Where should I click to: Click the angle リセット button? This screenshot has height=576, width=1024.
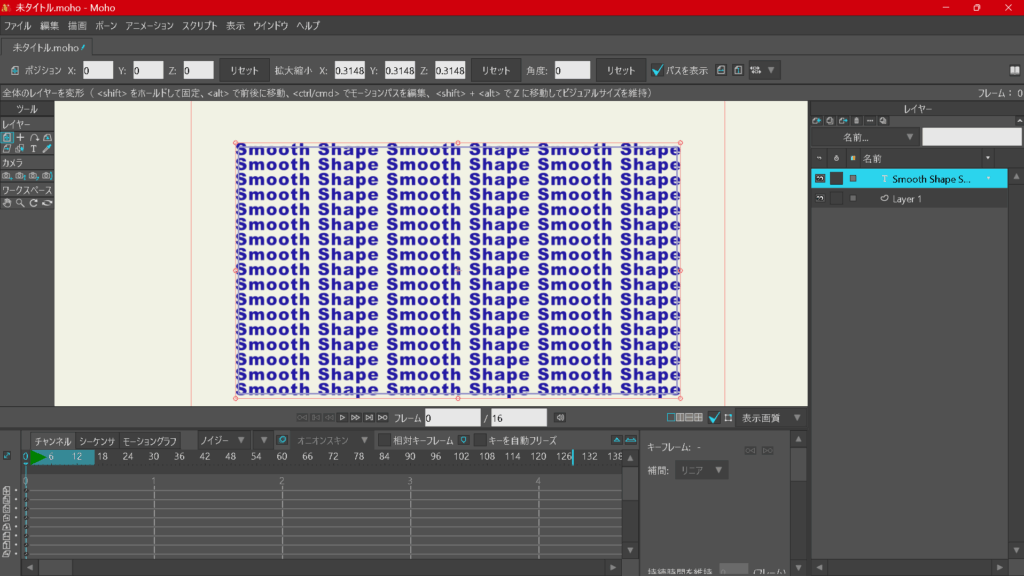pyautogui.click(x=620, y=71)
